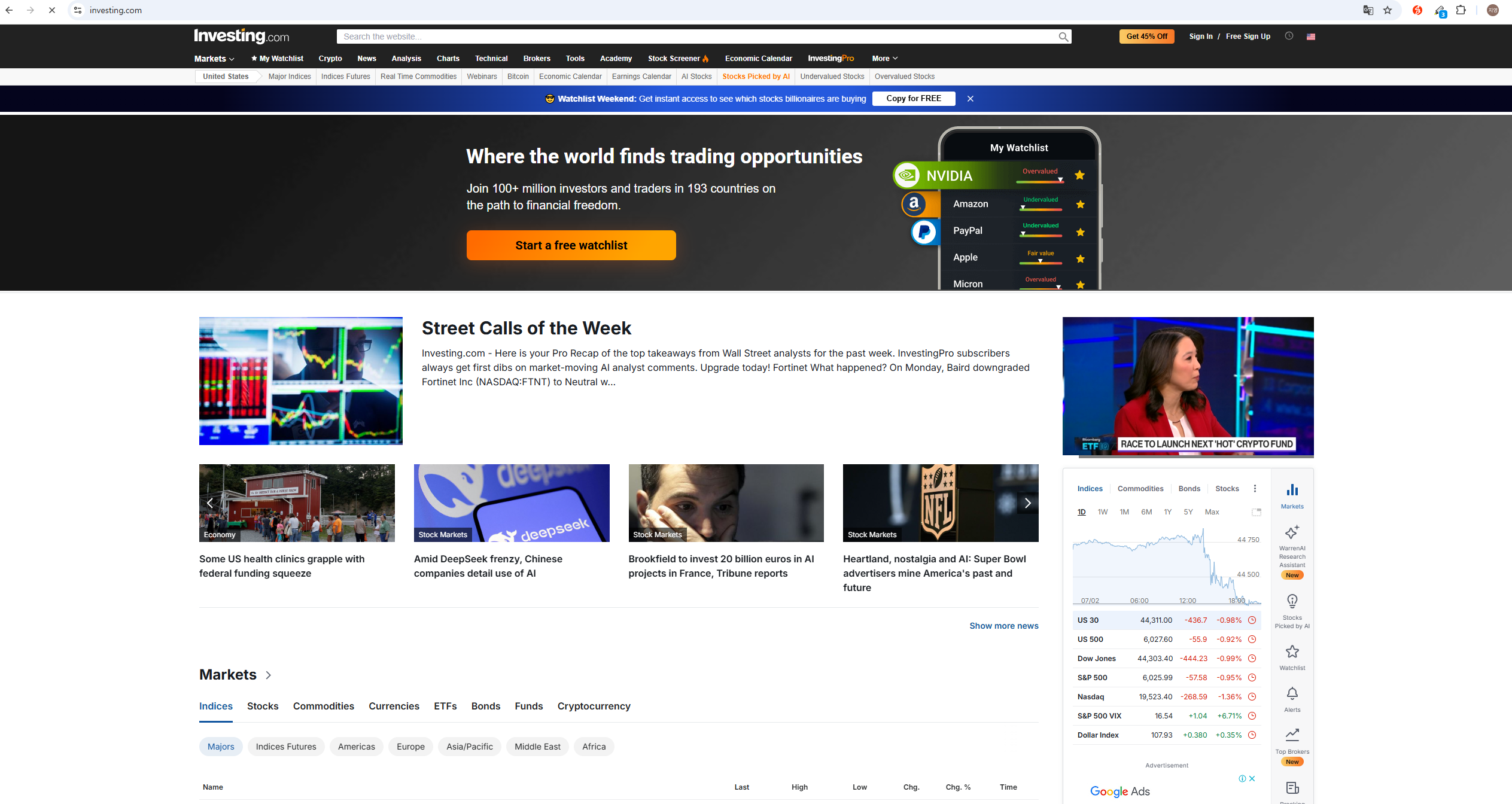Click the Start a free watchlist button
Viewport: 1512px width, 804px height.
[x=571, y=245]
